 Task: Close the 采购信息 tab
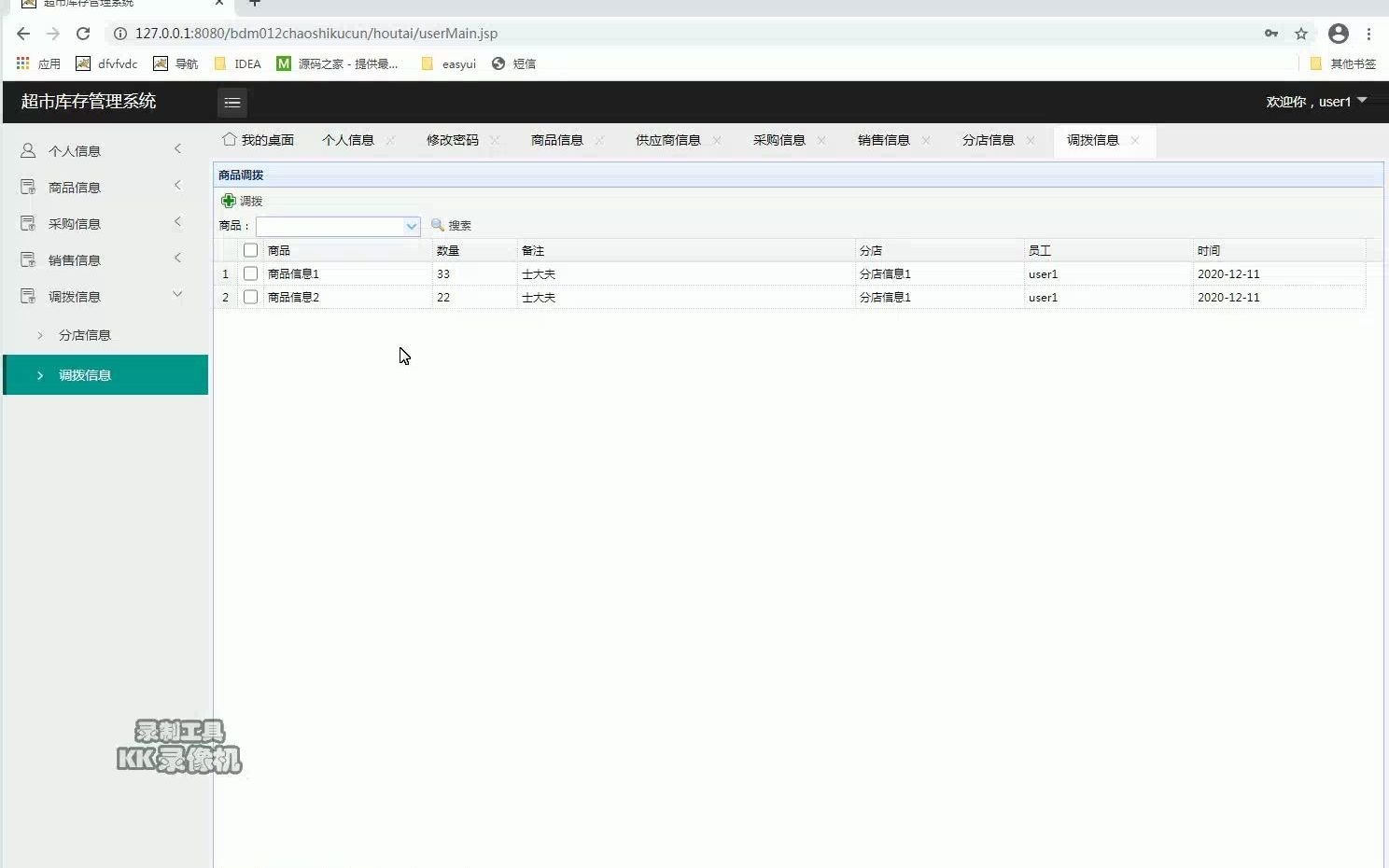point(821,140)
